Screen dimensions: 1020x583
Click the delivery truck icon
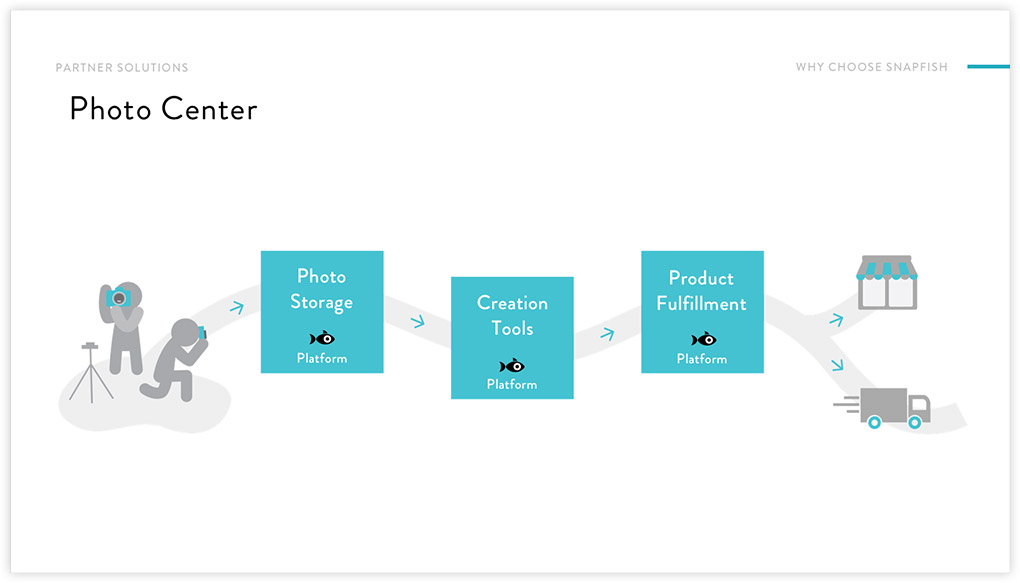tap(882, 408)
